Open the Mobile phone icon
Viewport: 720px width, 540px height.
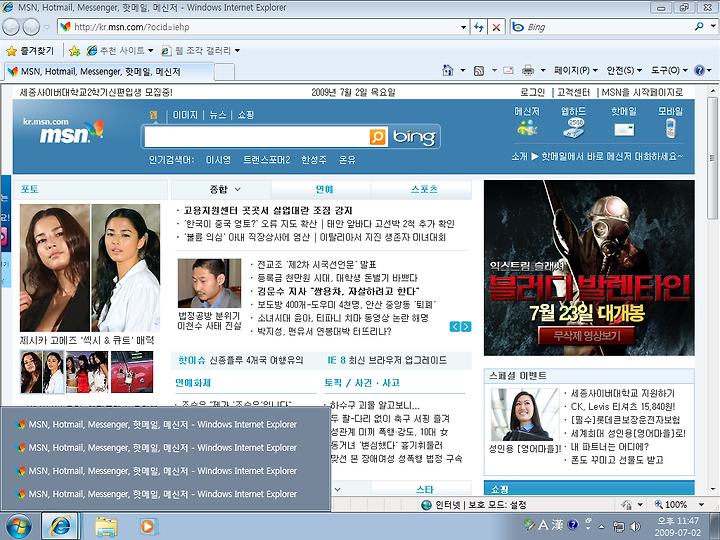(x=671, y=128)
